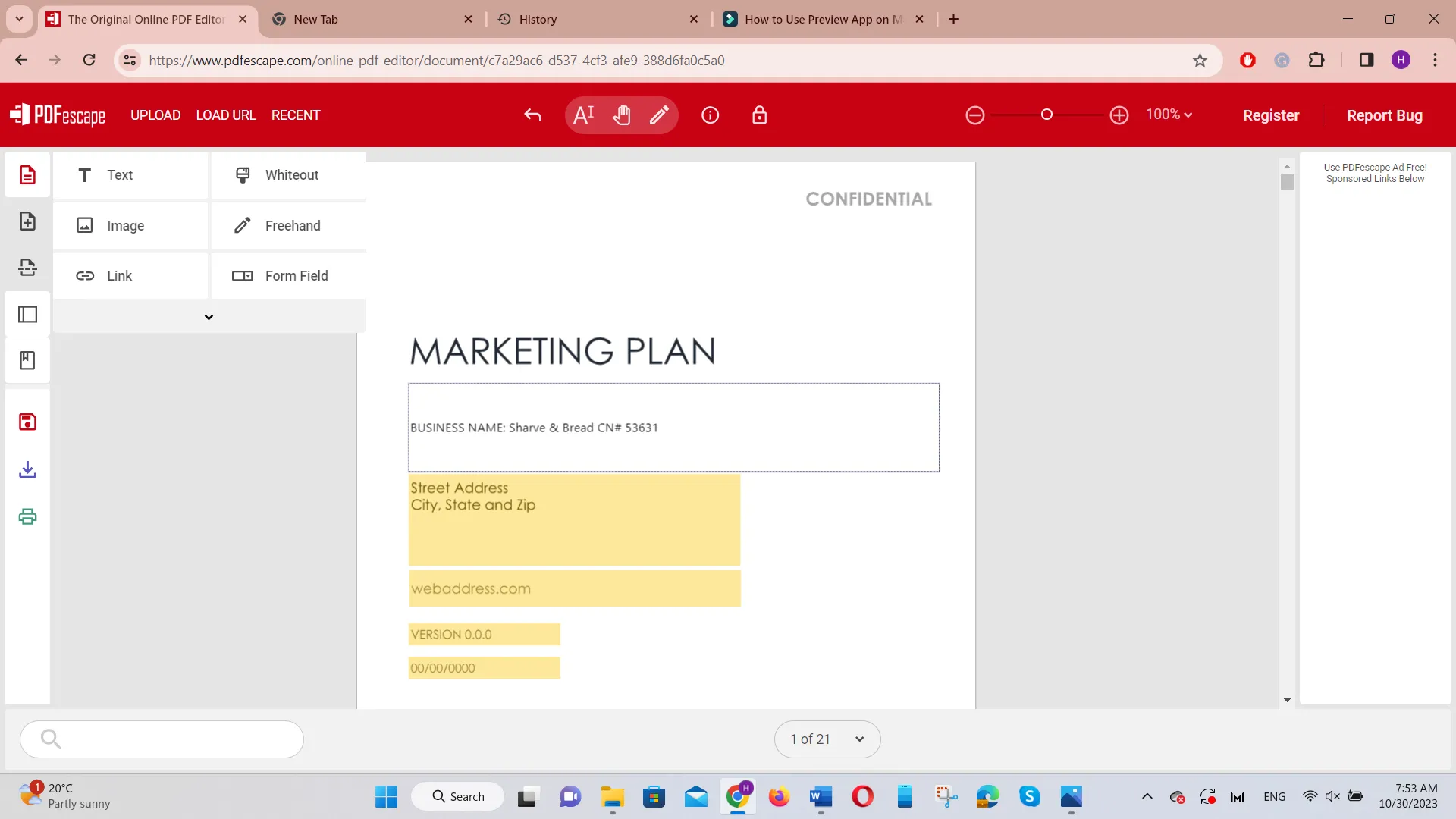Click the Lock/Security icon
The image size is (1456, 819).
point(759,115)
